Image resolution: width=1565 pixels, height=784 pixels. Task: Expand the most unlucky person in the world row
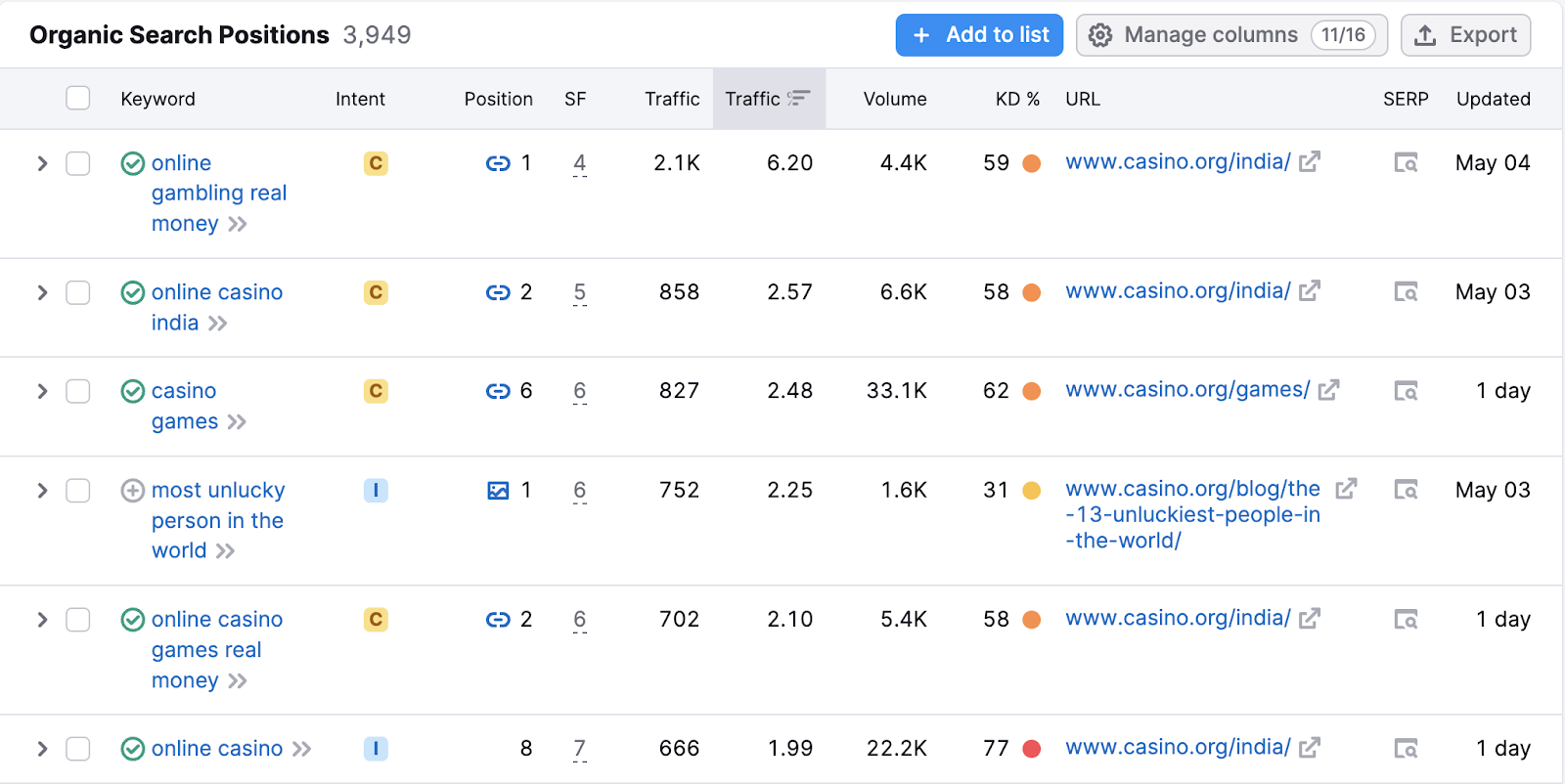click(x=42, y=490)
